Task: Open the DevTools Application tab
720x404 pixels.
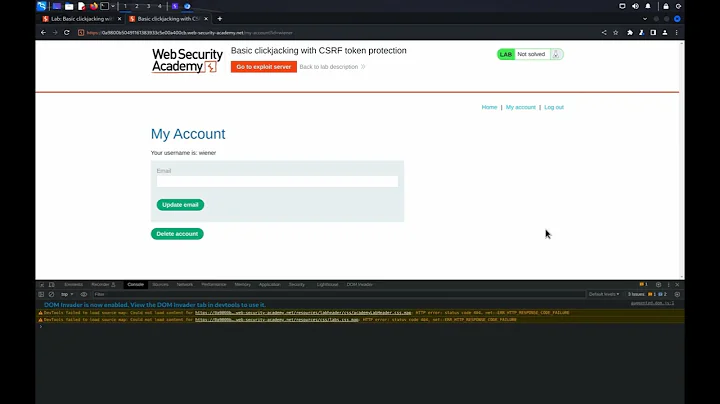Action: [270, 285]
